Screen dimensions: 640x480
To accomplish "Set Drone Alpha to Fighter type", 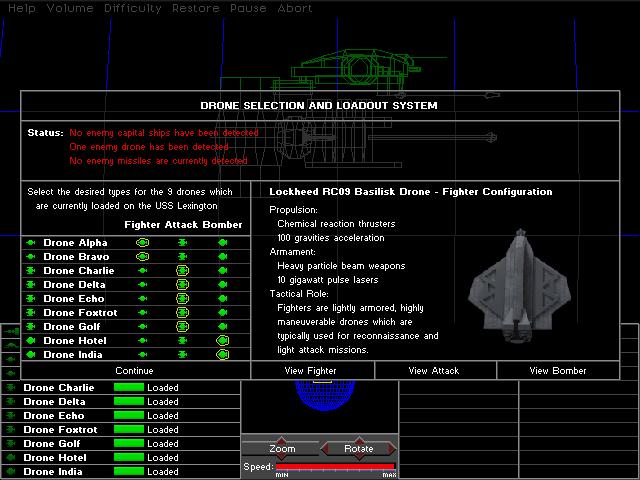I will pos(142,242).
